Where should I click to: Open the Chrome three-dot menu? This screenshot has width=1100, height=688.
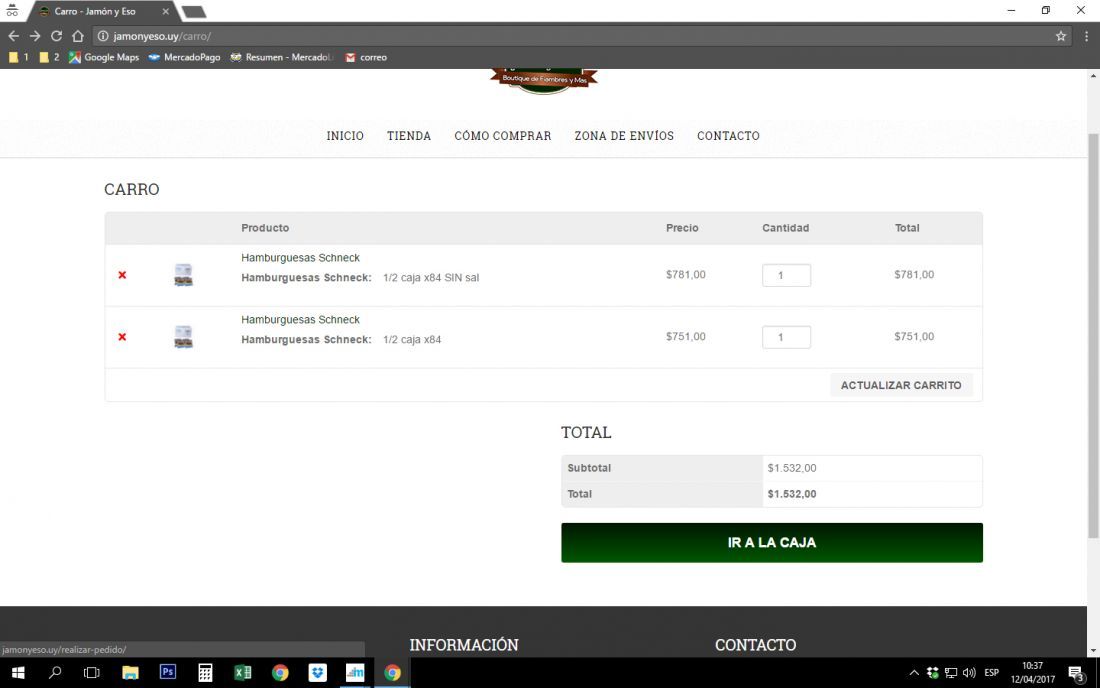pyautogui.click(x=1086, y=36)
